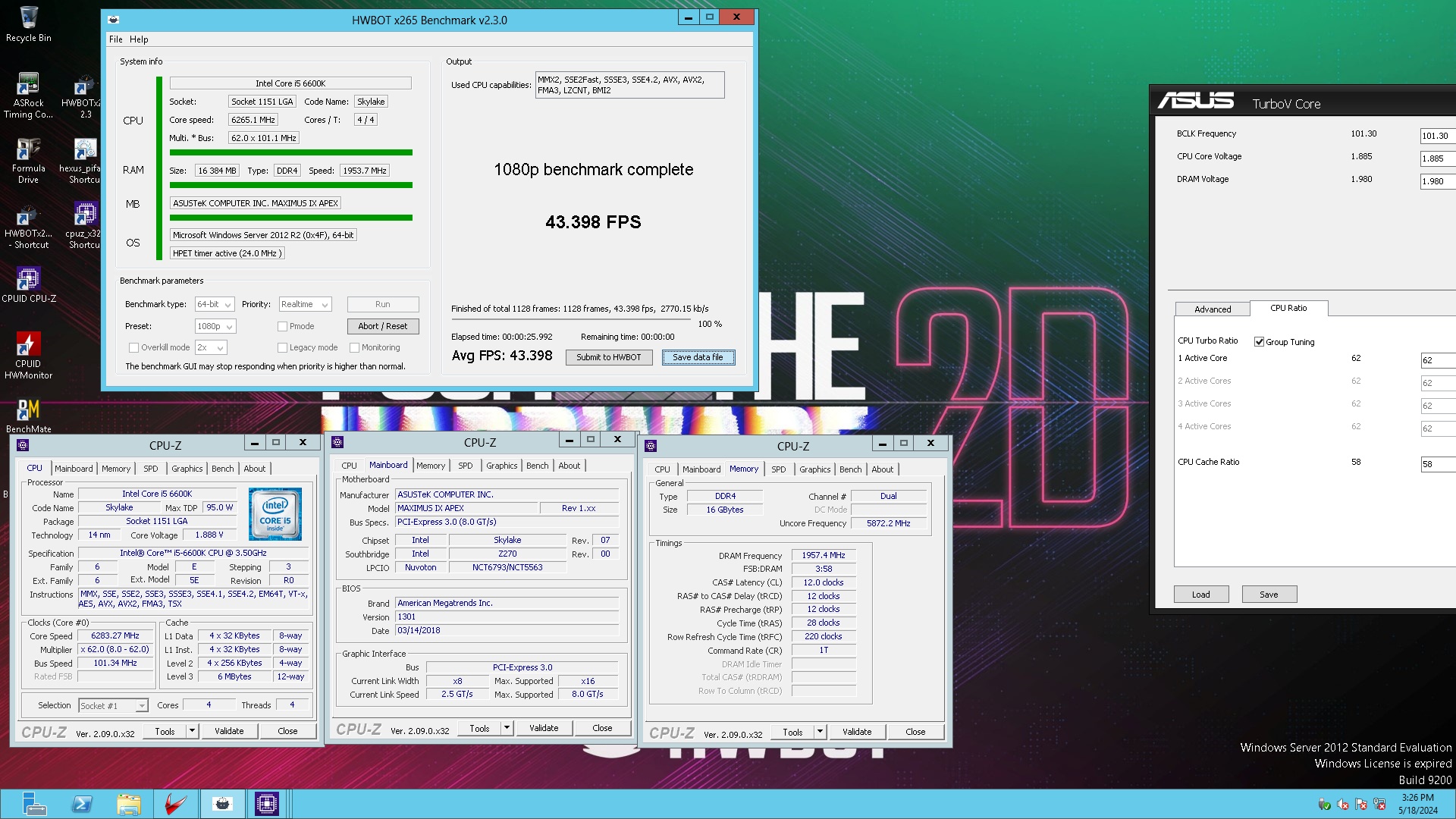Switch to CPU-Z taskbar button
The image size is (1456, 819).
(267, 804)
